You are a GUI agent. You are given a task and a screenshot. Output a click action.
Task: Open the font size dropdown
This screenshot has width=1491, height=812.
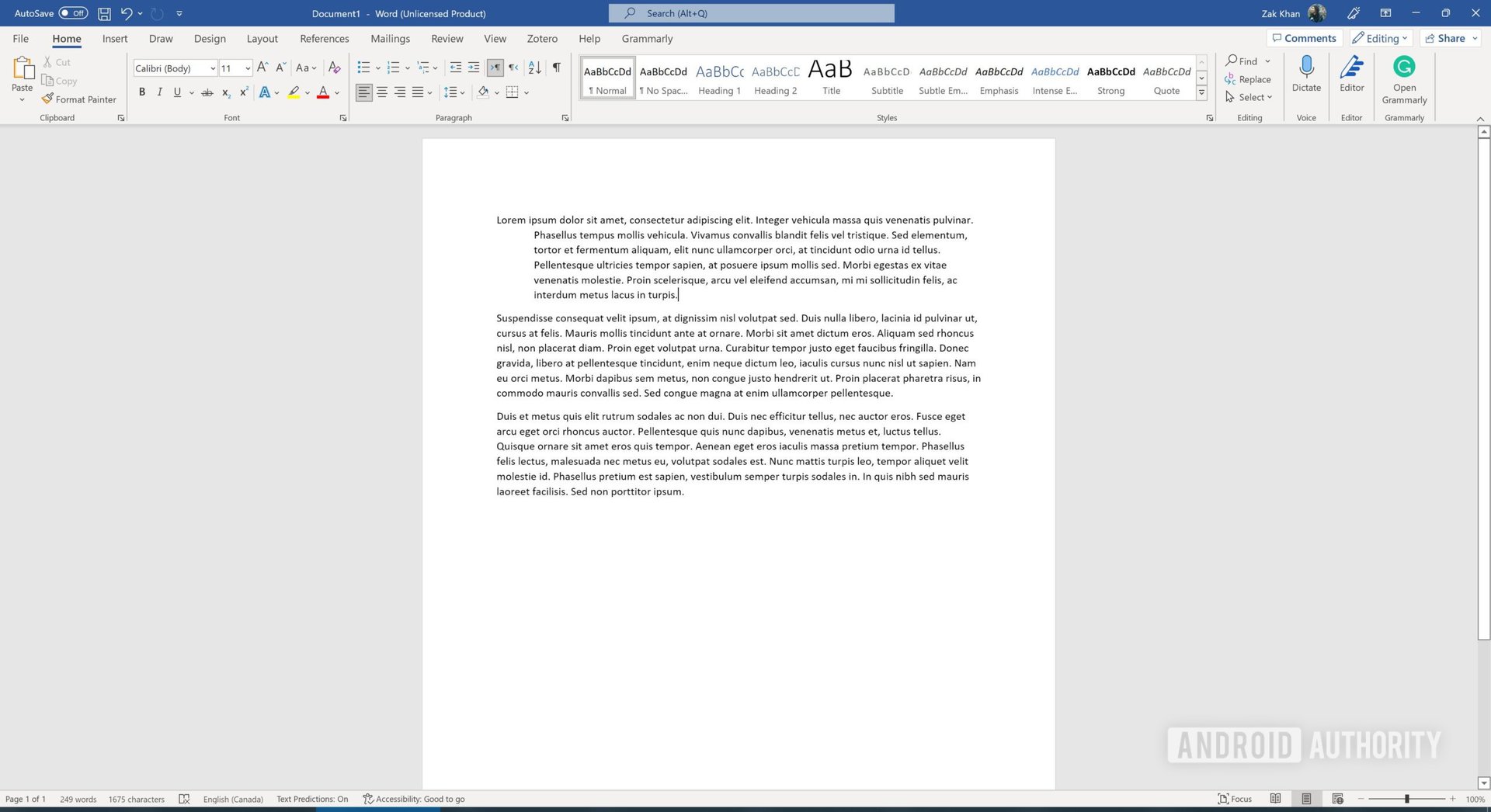248,68
